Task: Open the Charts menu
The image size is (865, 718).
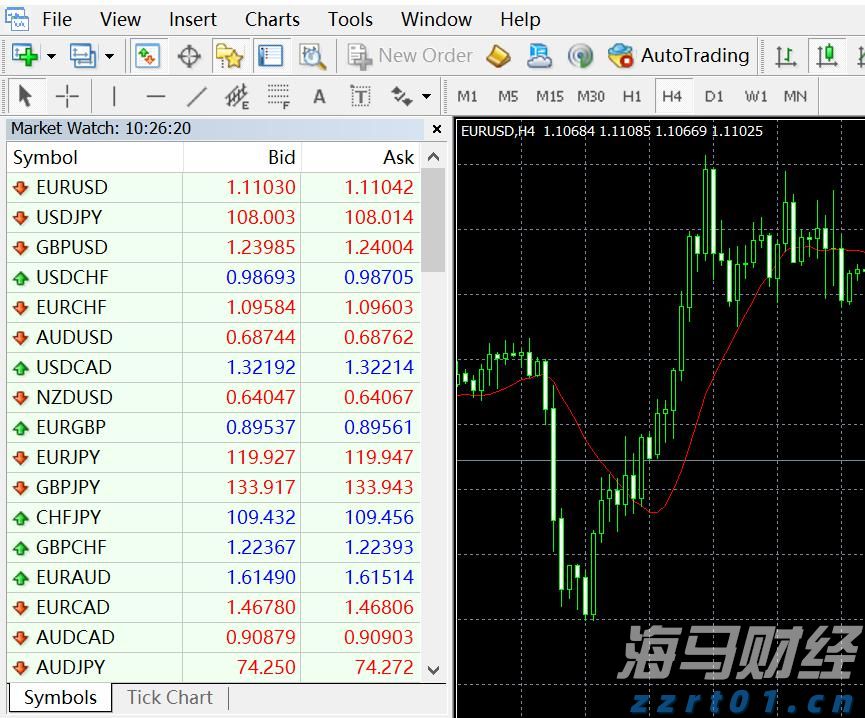Action: click(272, 19)
